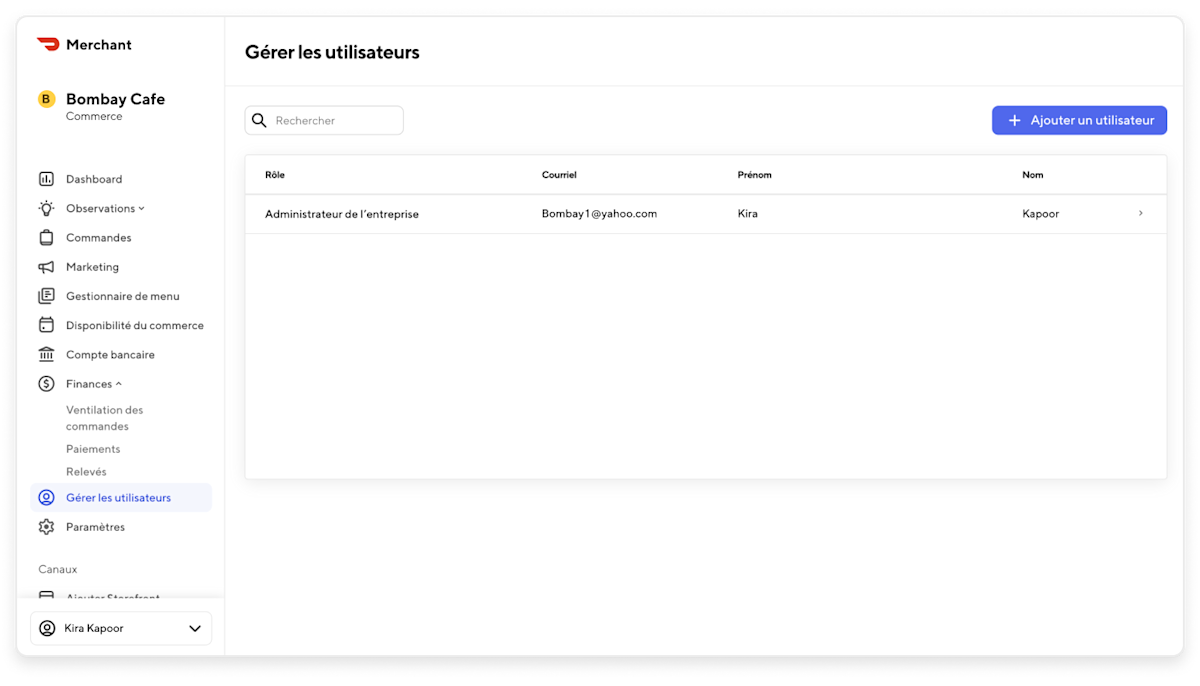1200x686 pixels.
Task: Click the Dashboard chart icon
Action: [x=46, y=179]
